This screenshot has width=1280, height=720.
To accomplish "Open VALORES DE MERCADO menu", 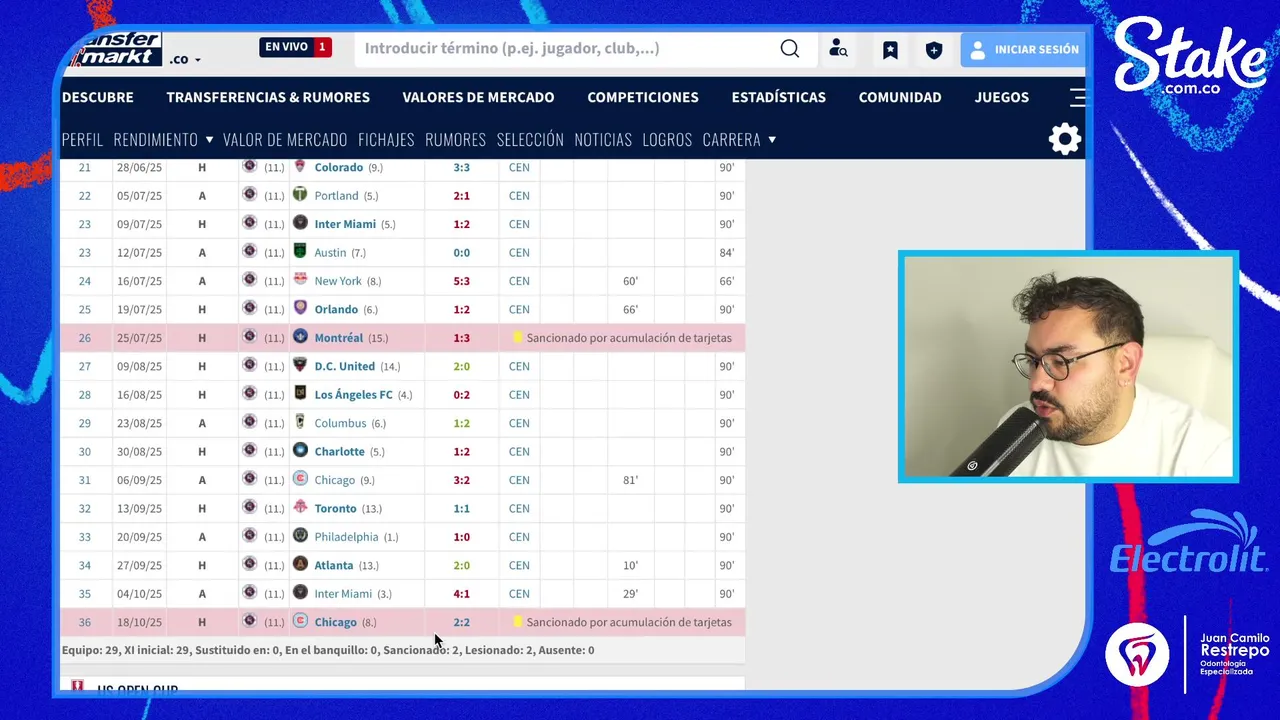I will (478, 97).
